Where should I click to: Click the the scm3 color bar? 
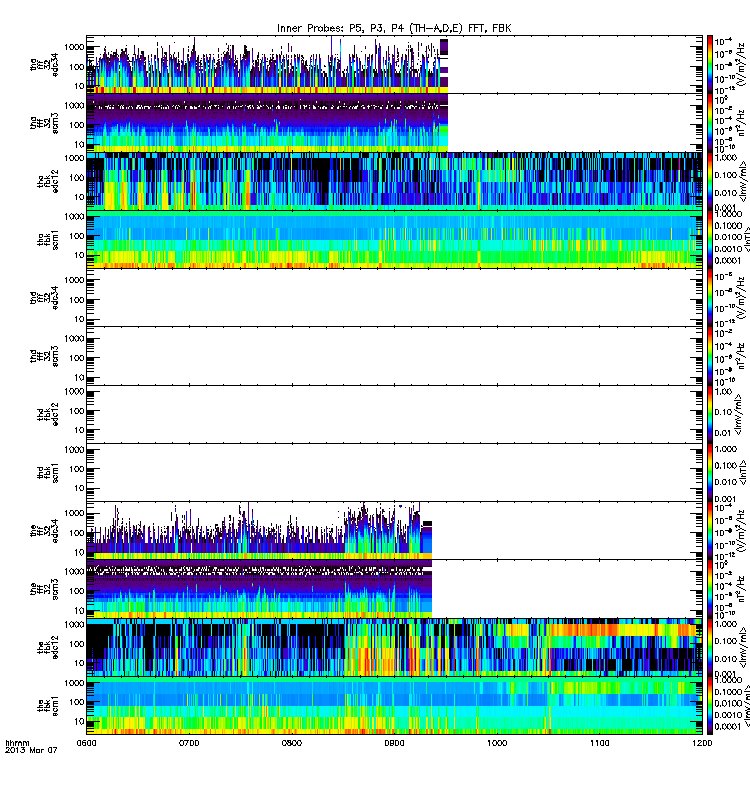coord(710,589)
